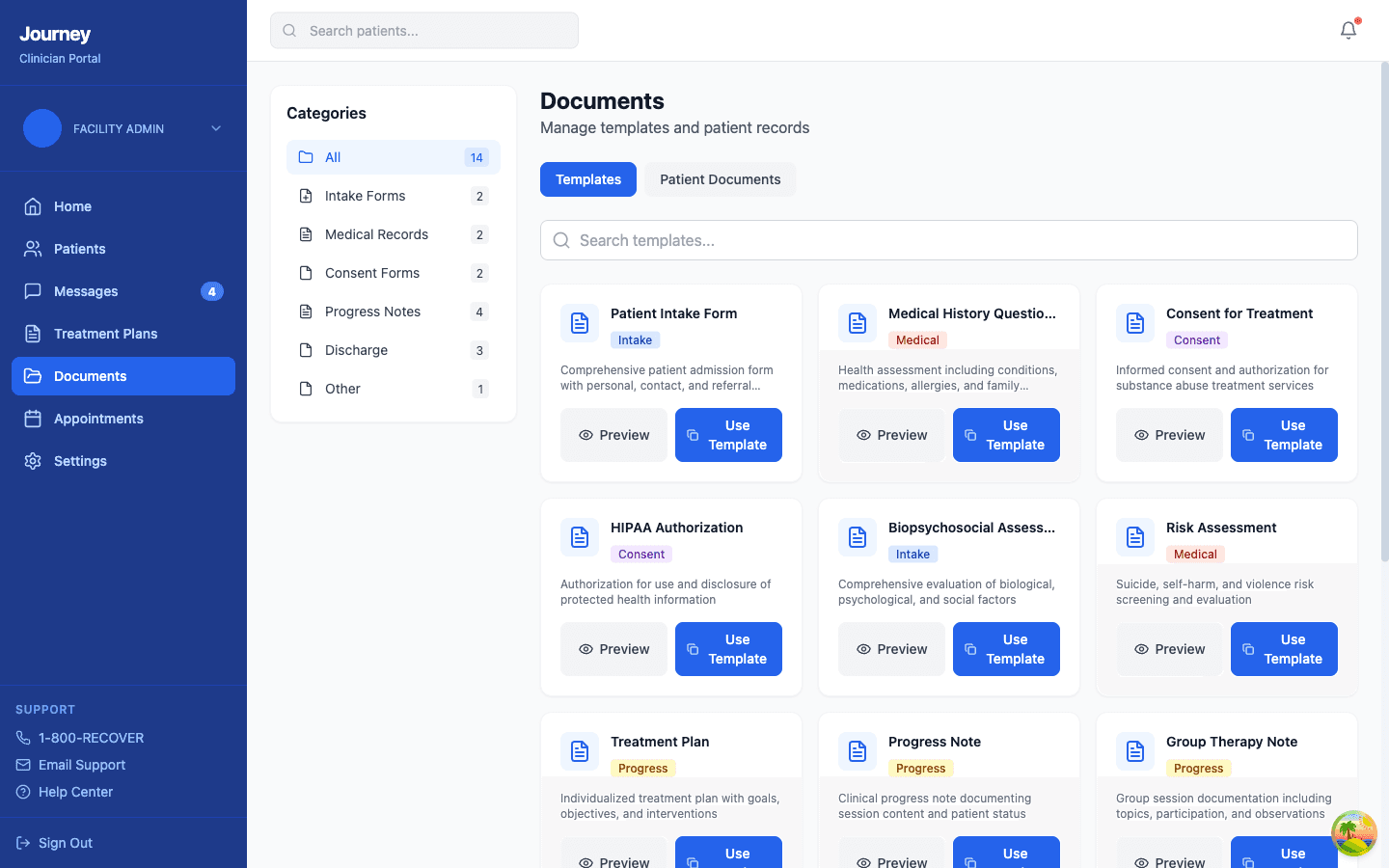Viewport: 1389px width, 868px height.
Task: Expand the FACILITY ADMIN account dropdown
Action: pyautogui.click(x=216, y=128)
